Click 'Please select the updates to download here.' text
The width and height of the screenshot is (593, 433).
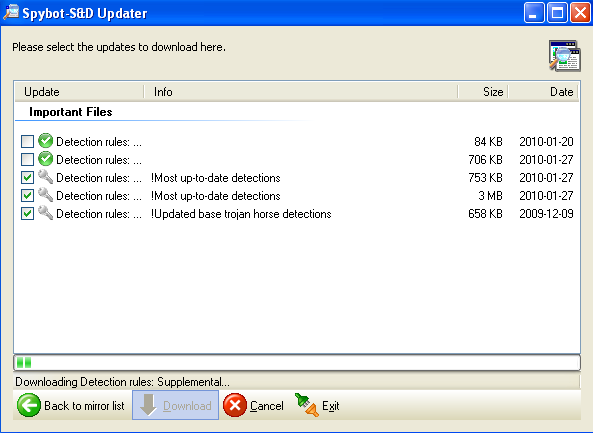[119, 47]
